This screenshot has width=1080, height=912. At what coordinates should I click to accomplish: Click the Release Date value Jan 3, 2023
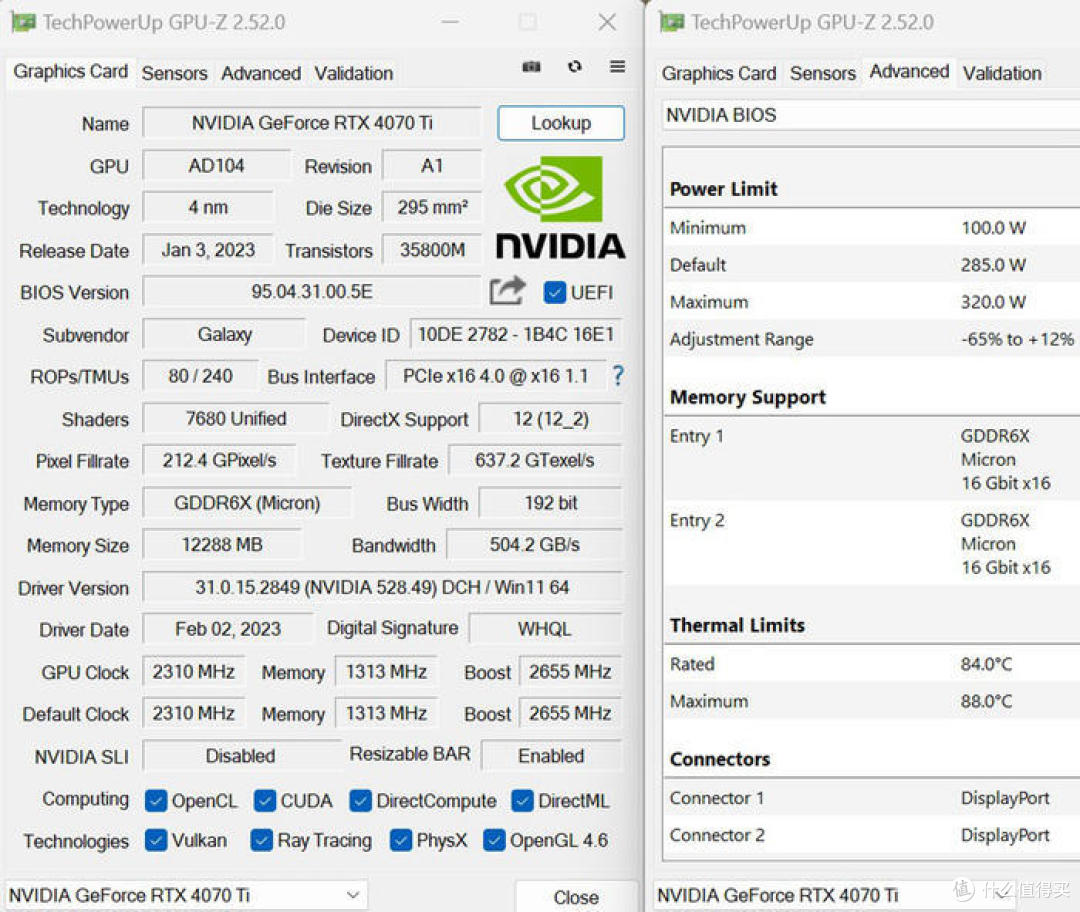coord(208,249)
